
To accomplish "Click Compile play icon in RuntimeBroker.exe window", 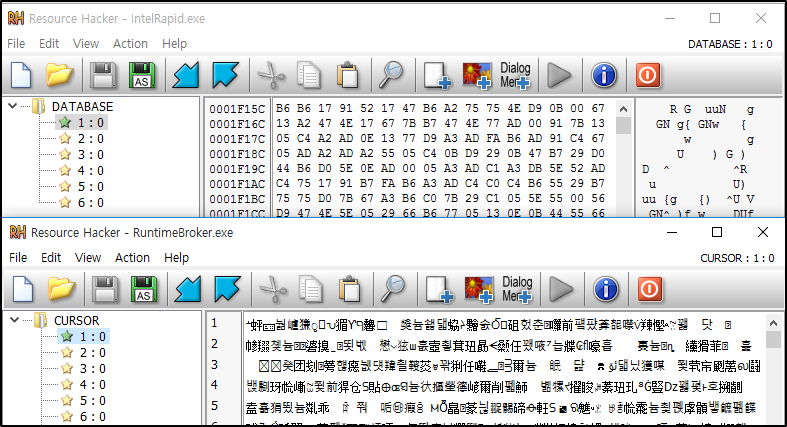I will click(561, 290).
